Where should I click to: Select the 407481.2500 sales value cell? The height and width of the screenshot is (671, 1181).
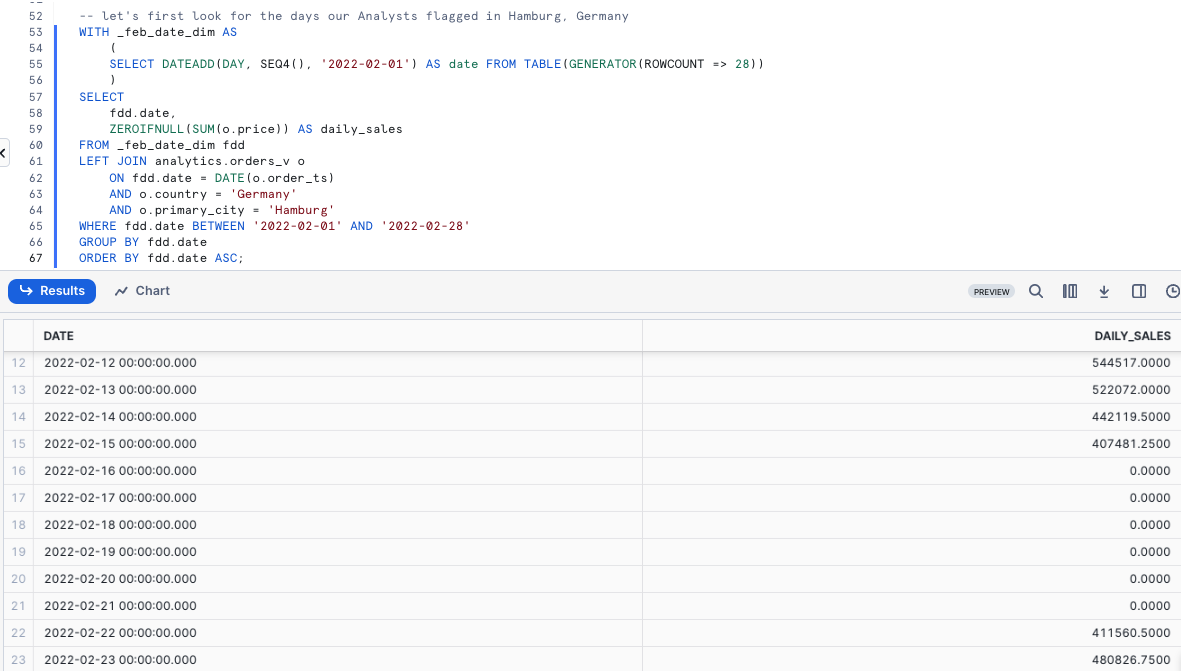point(1131,444)
